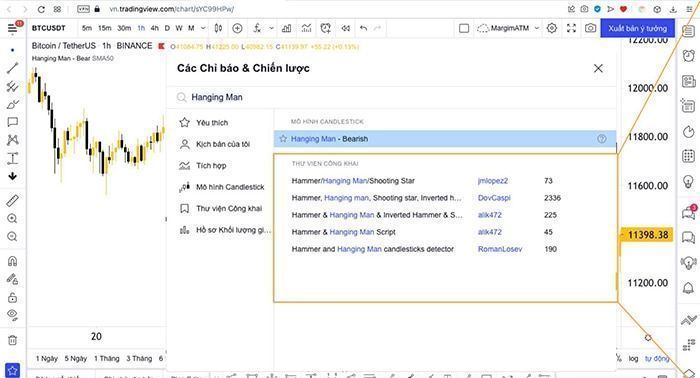Select Hammer and Hanging Man candlesticks detector
Image resolution: width=700 pixels, height=378 pixels.
coord(373,249)
